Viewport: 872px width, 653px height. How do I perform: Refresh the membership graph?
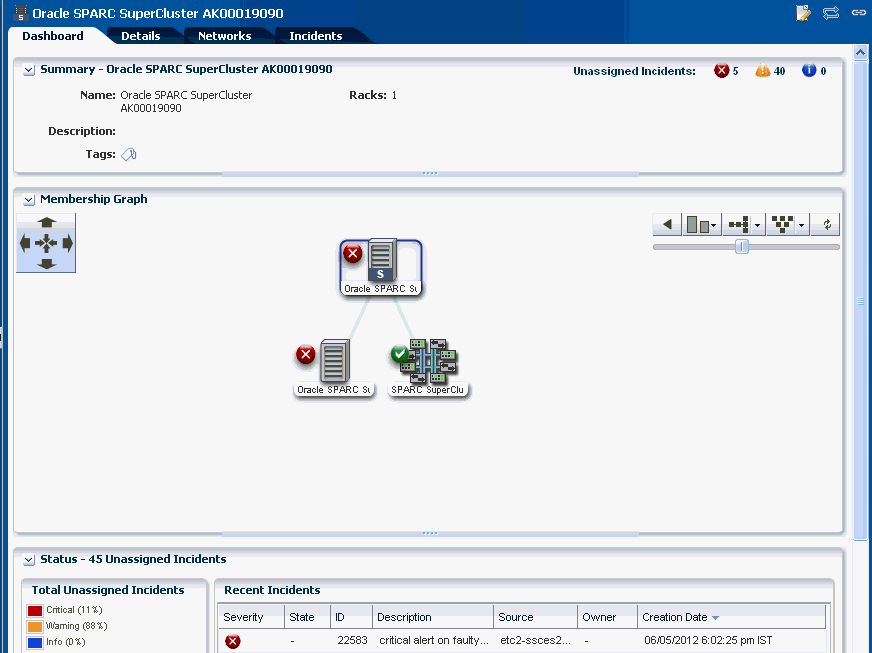[826, 225]
